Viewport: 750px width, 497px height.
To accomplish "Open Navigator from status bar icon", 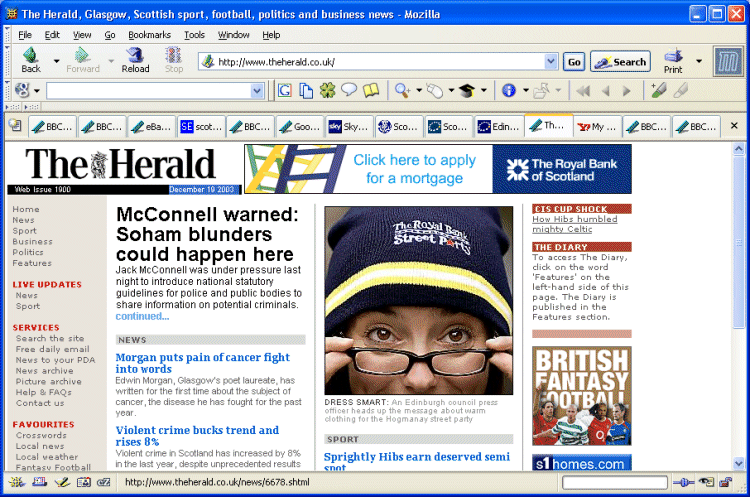I will click(x=17, y=482).
